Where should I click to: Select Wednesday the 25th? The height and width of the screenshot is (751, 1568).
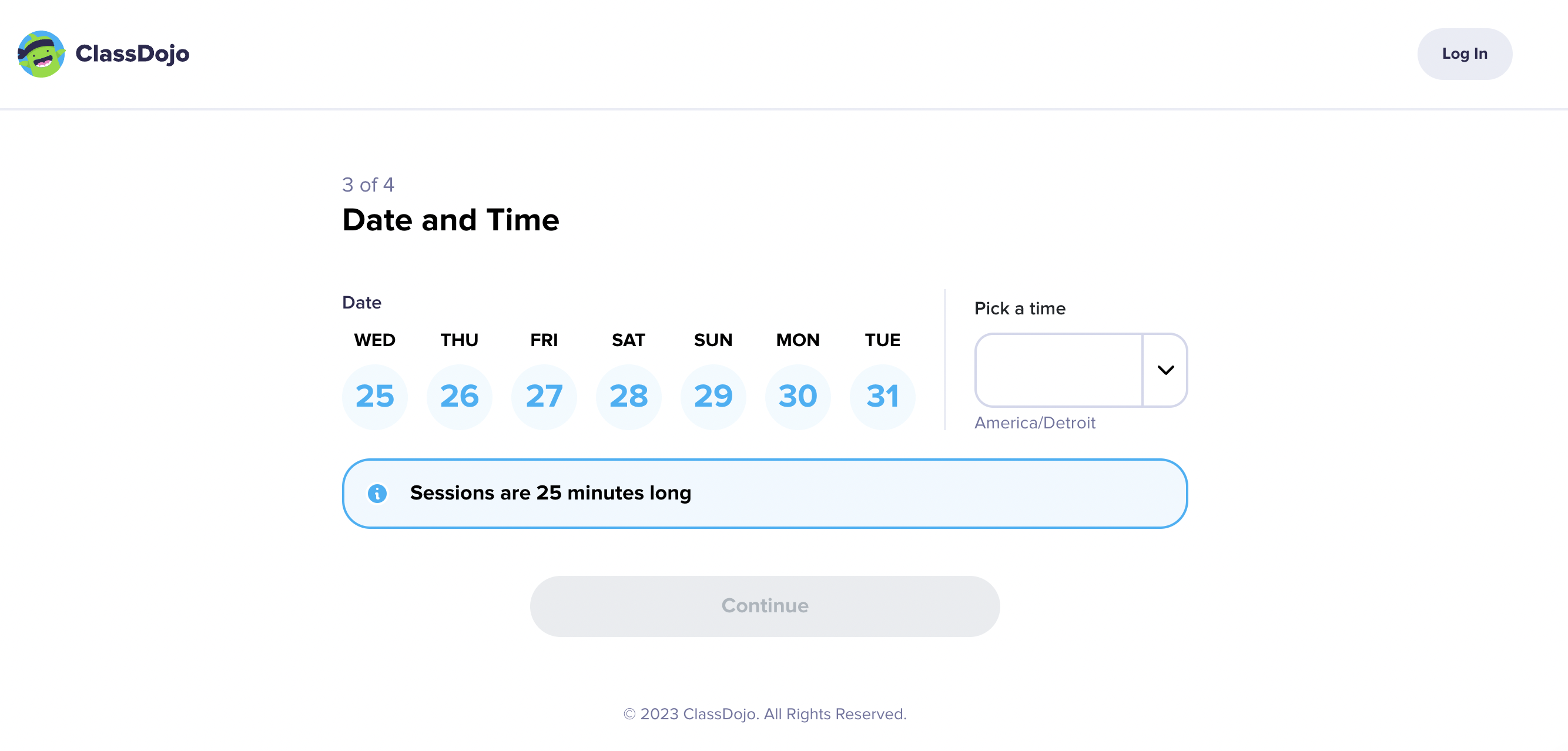375,396
